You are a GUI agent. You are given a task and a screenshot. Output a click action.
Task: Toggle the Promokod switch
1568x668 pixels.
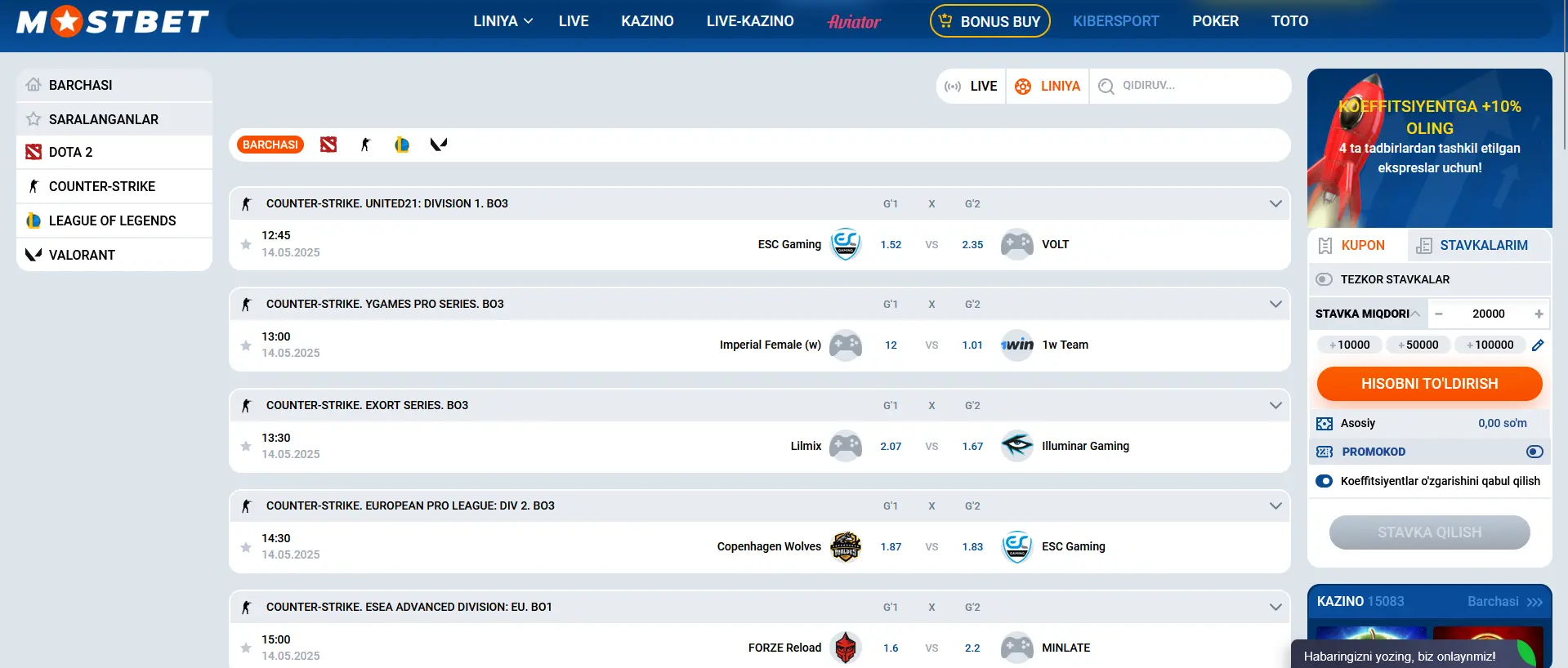[1535, 452]
